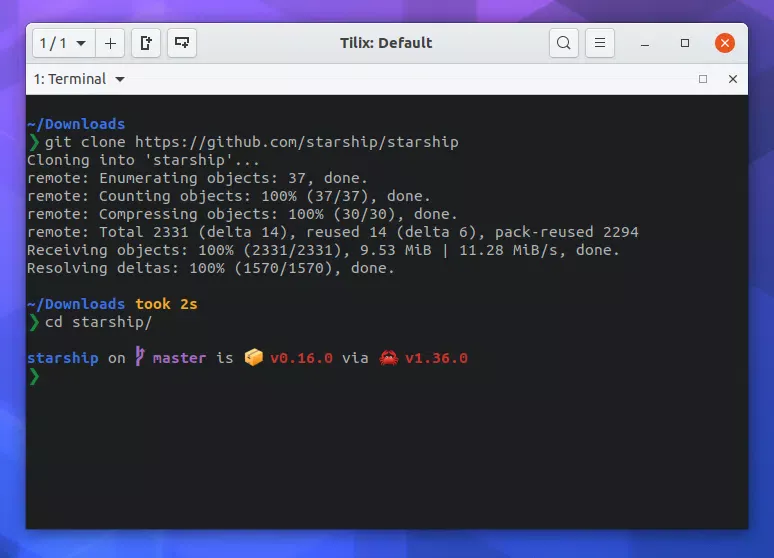Click the 'master' branch name in the prompt

coord(178,358)
